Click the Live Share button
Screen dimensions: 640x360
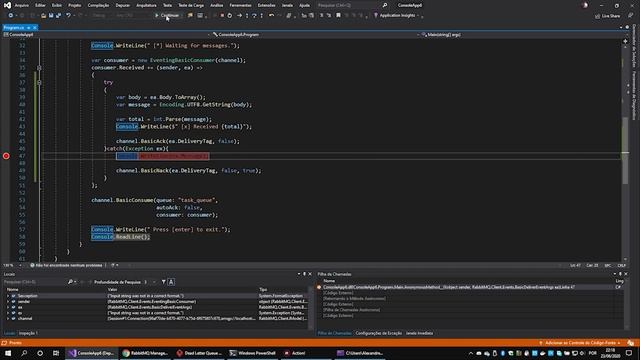pos(607,16)
